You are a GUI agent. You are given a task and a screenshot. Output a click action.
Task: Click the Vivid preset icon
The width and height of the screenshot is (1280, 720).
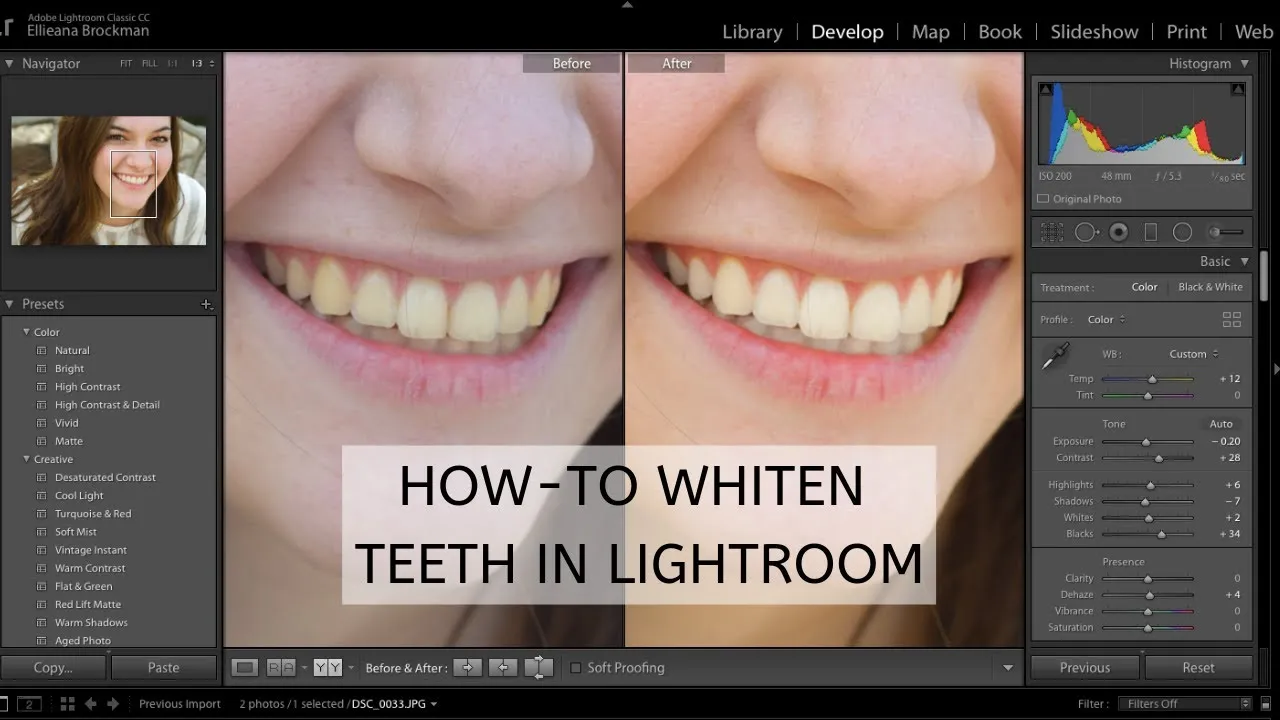pyautogui.click(x=42, y=423)
